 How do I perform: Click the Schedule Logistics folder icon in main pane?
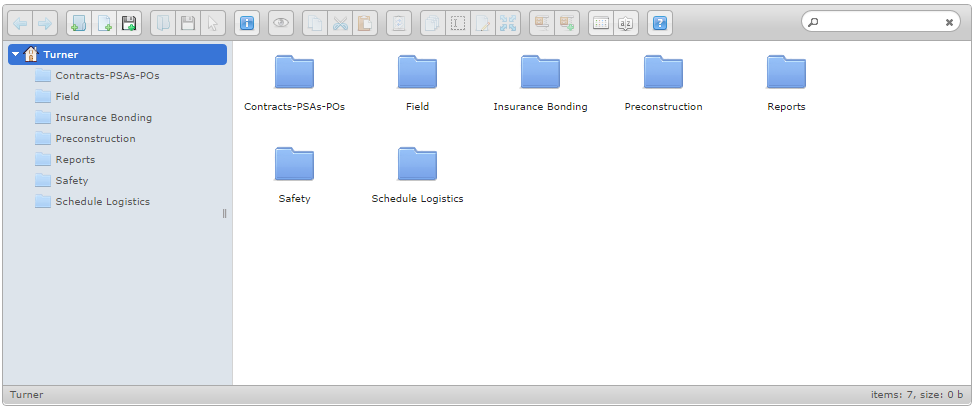pos(417,164)
